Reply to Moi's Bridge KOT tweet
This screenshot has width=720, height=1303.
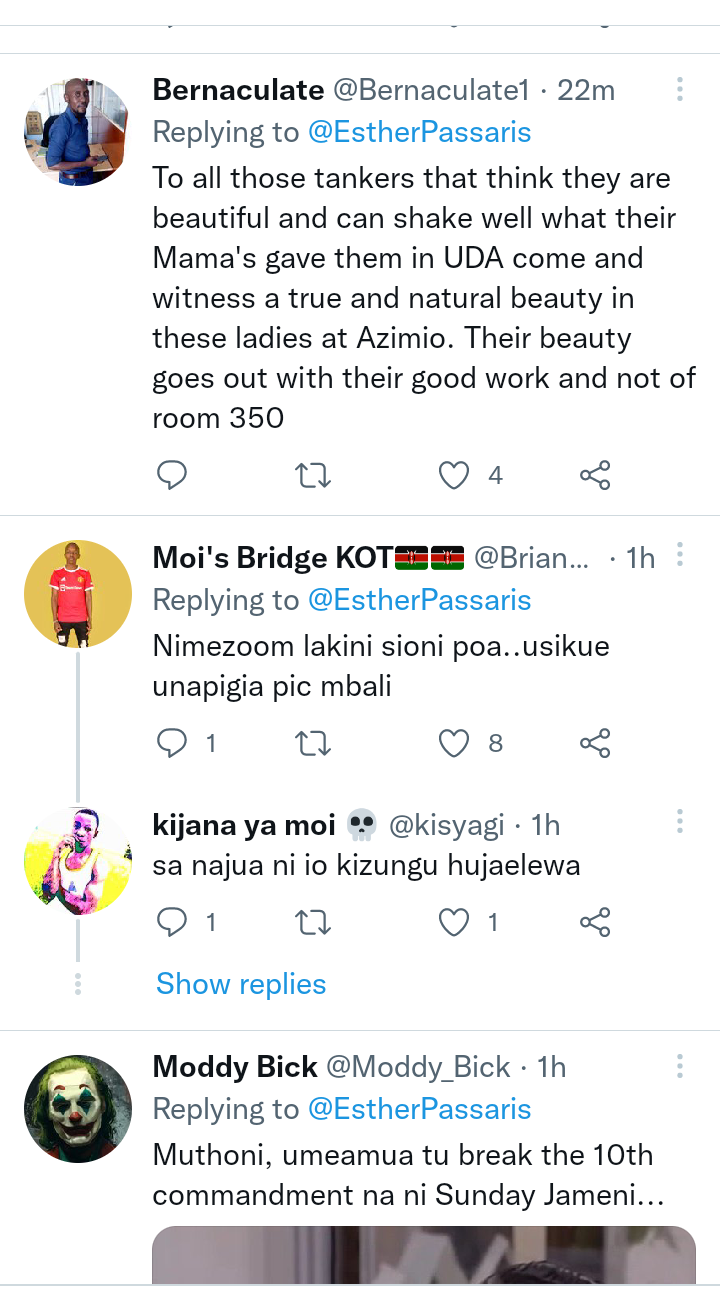[172, 743]
